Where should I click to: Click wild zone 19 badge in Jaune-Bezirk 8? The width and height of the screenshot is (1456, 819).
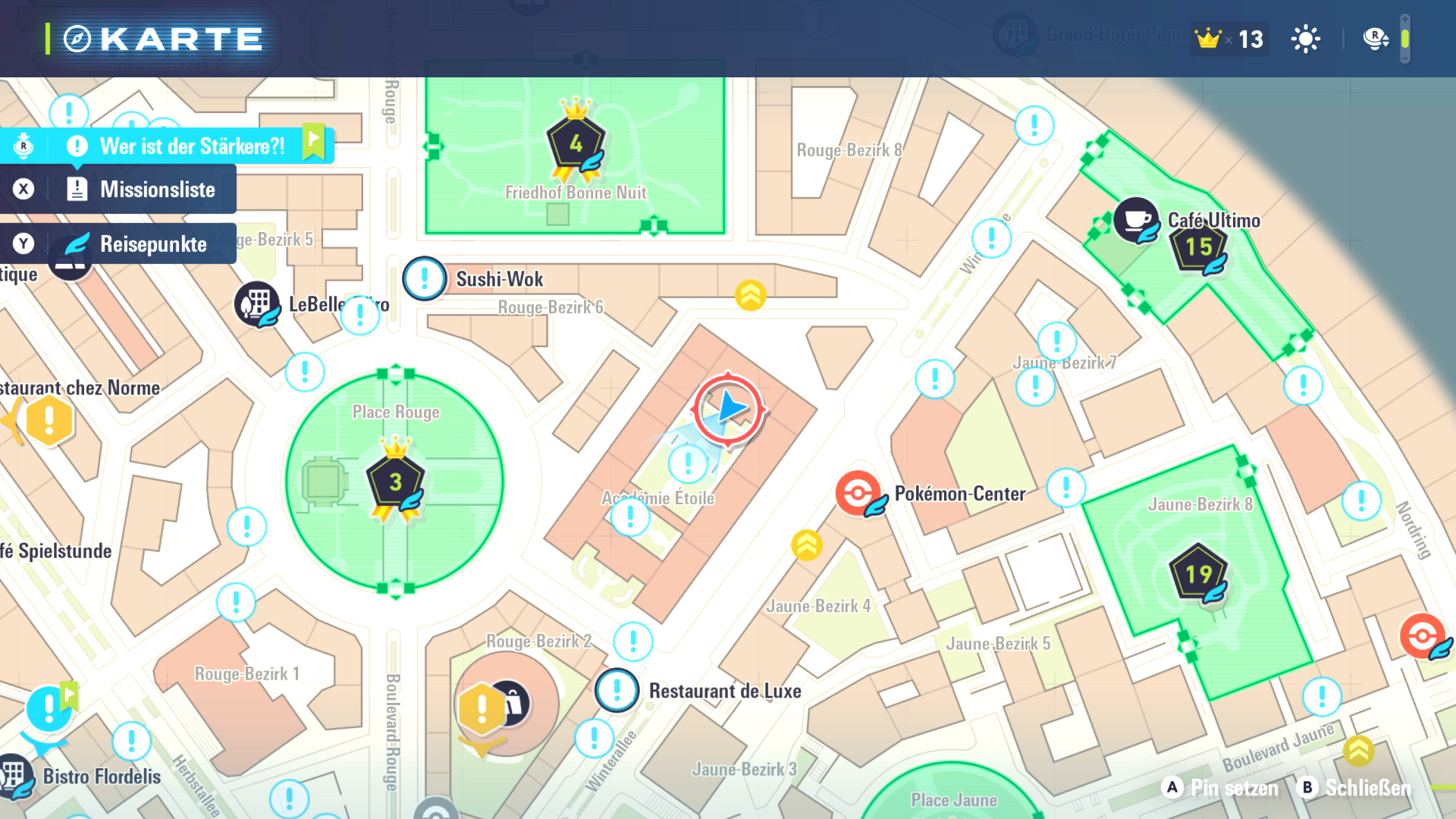point(1198,574)
